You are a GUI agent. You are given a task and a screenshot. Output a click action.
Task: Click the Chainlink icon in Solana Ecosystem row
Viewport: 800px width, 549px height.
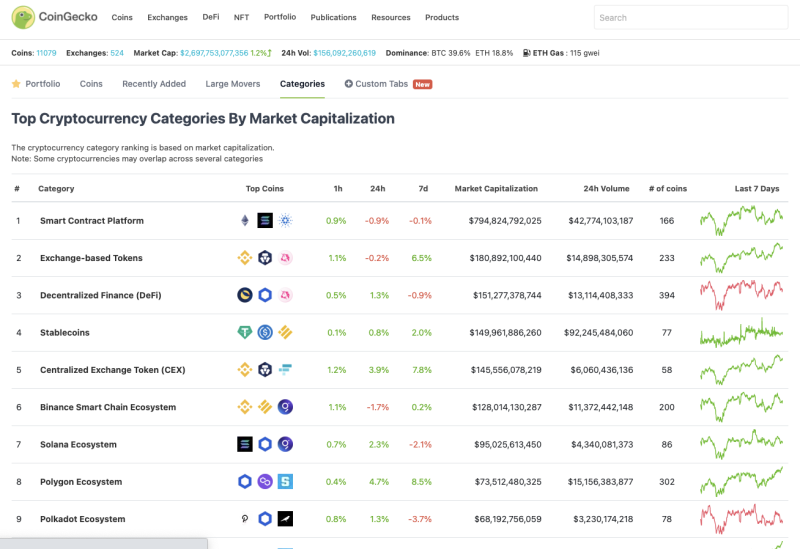[x=265, y=444]
